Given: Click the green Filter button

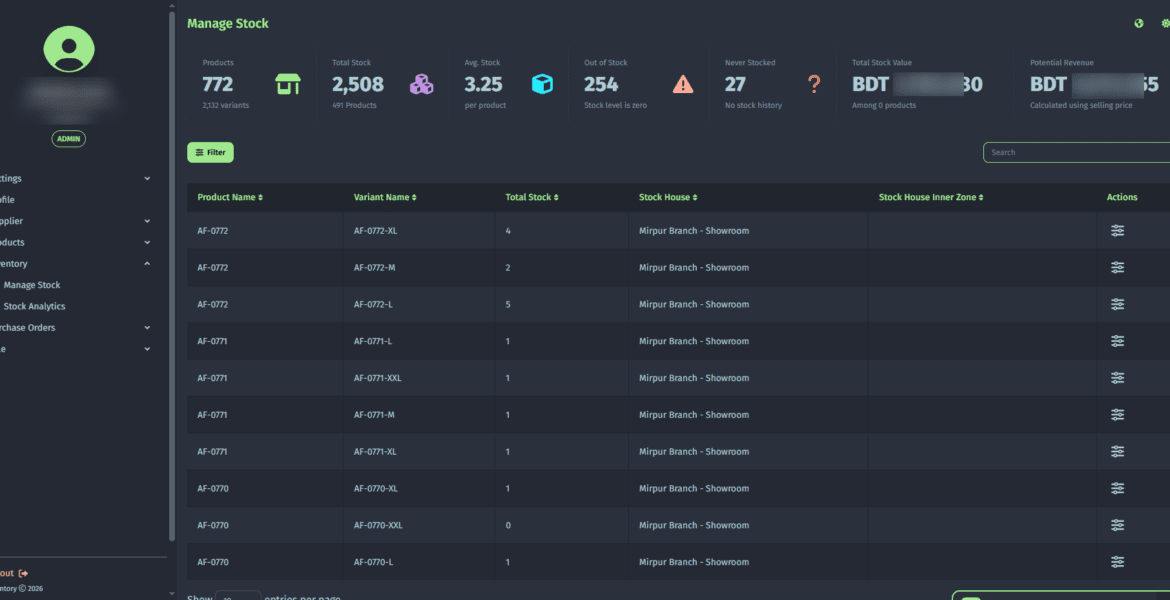Looking at the screenshot, I should (x=210, y=152).
